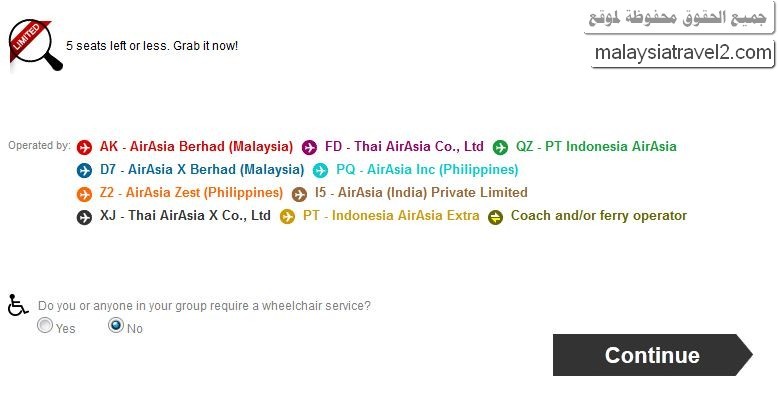Click the red AK AirAsia Berhad plane icon

pos(84,147)
